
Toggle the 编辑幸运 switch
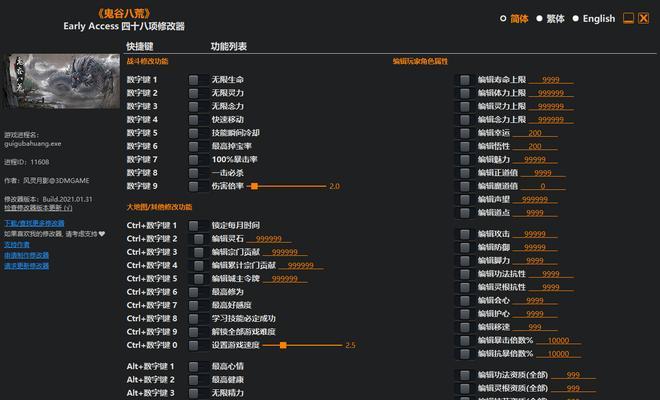click(465, 133)
